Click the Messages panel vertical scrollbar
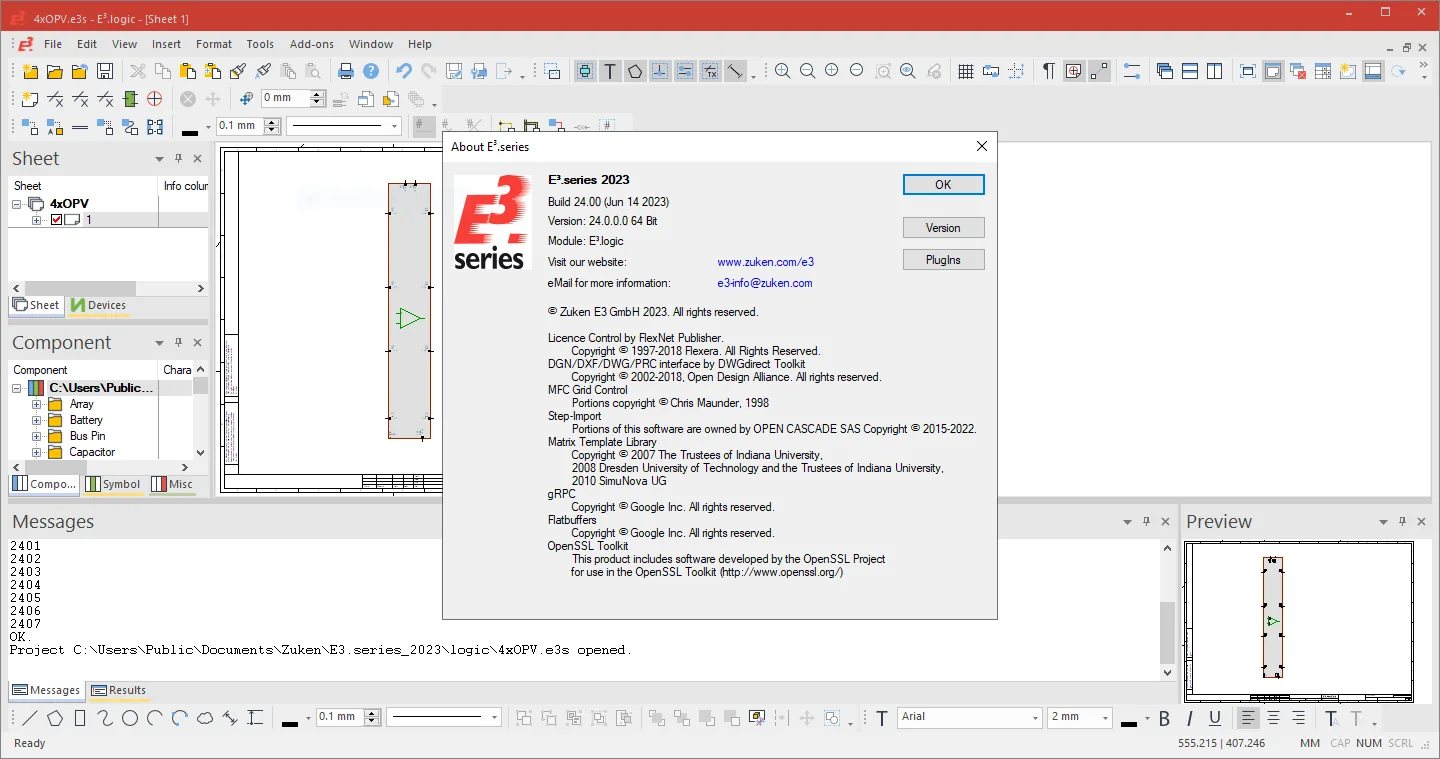This screenshot has width=1440, height=759. tap(1167, 610)
